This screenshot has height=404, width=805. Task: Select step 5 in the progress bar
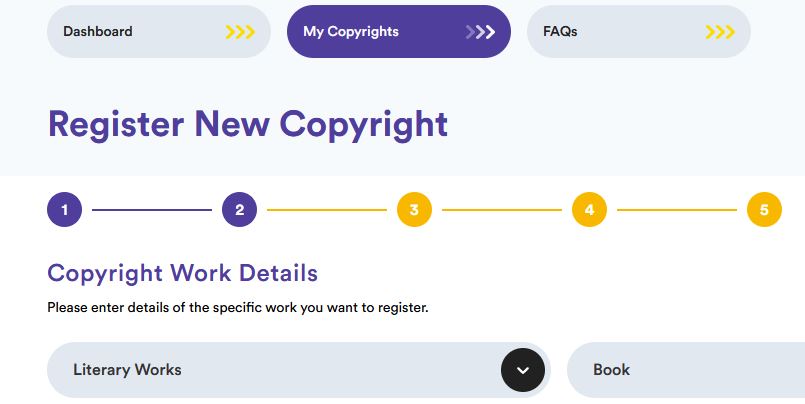pos(764,210)
